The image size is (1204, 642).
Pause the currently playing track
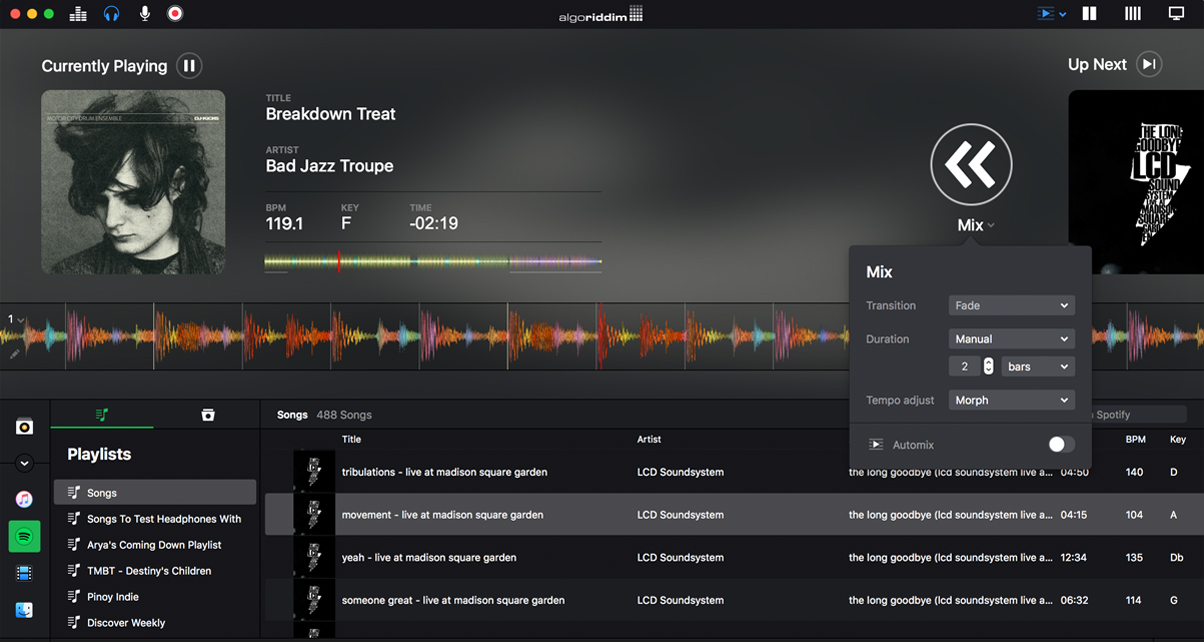click(189, 65)
